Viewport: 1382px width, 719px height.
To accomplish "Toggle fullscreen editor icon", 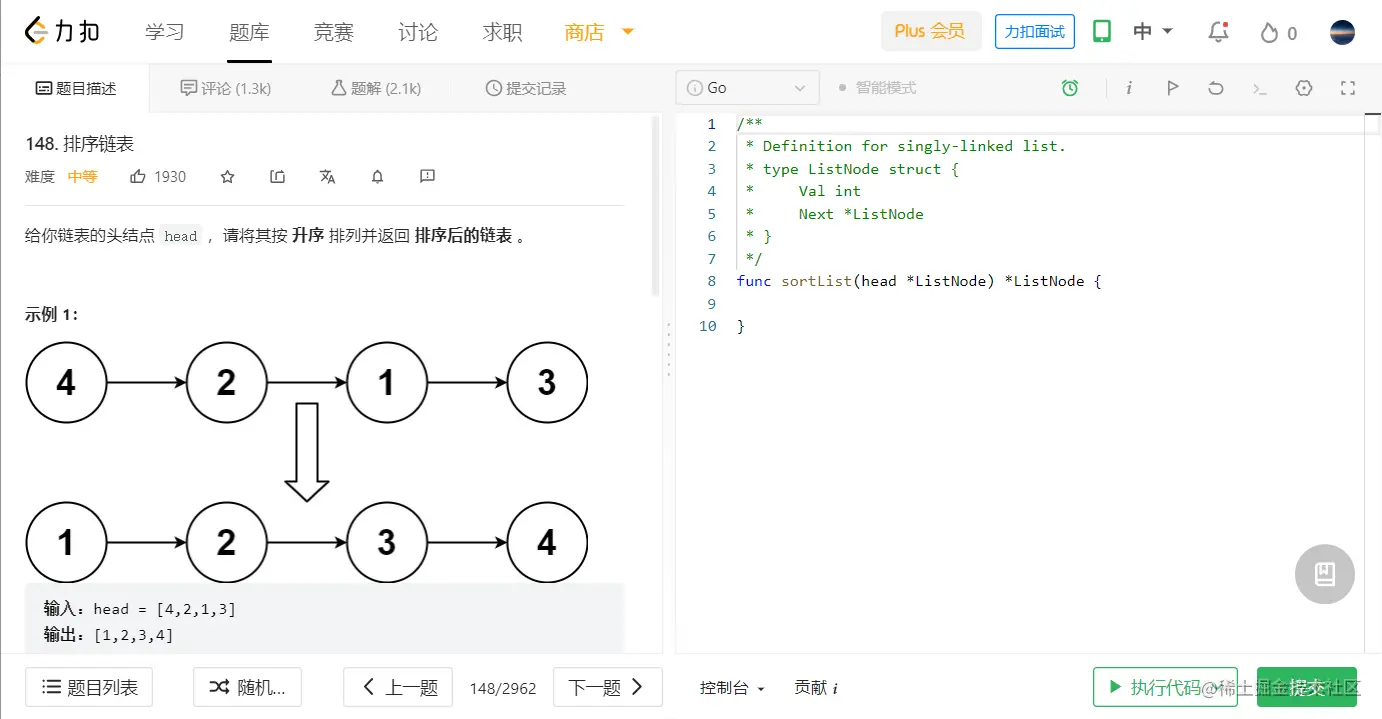I will click(1348, 88).
